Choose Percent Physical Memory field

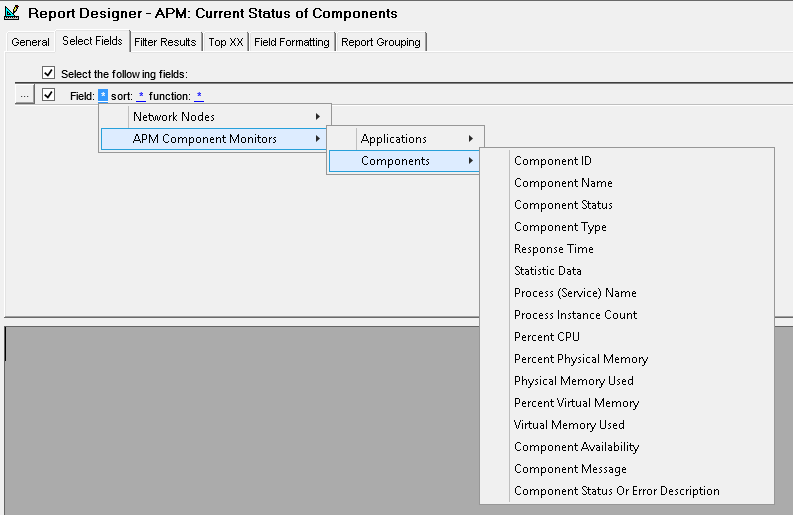pos(627,359)
